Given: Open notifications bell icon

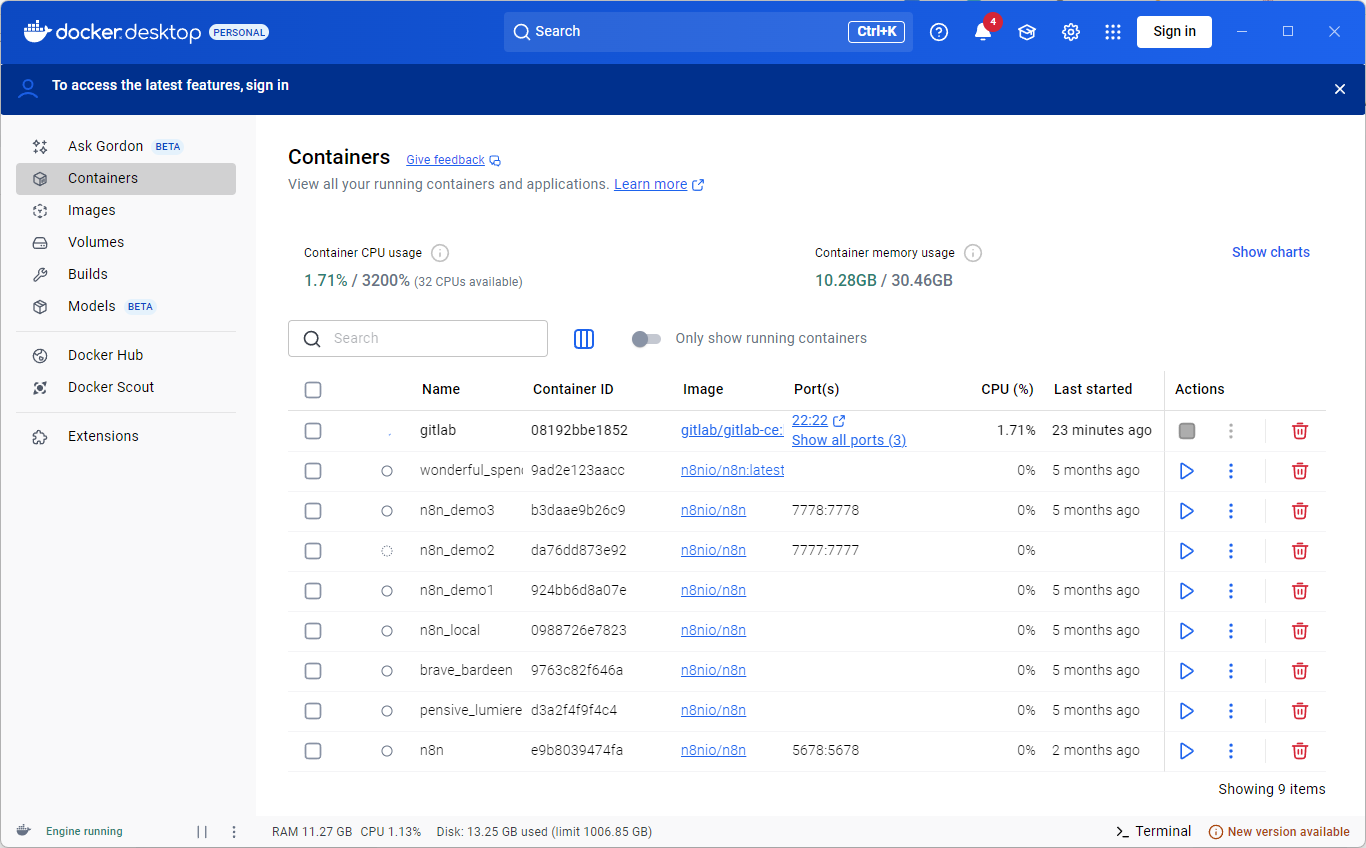Looking at the screenshot, I should click(x=983, y=32).
